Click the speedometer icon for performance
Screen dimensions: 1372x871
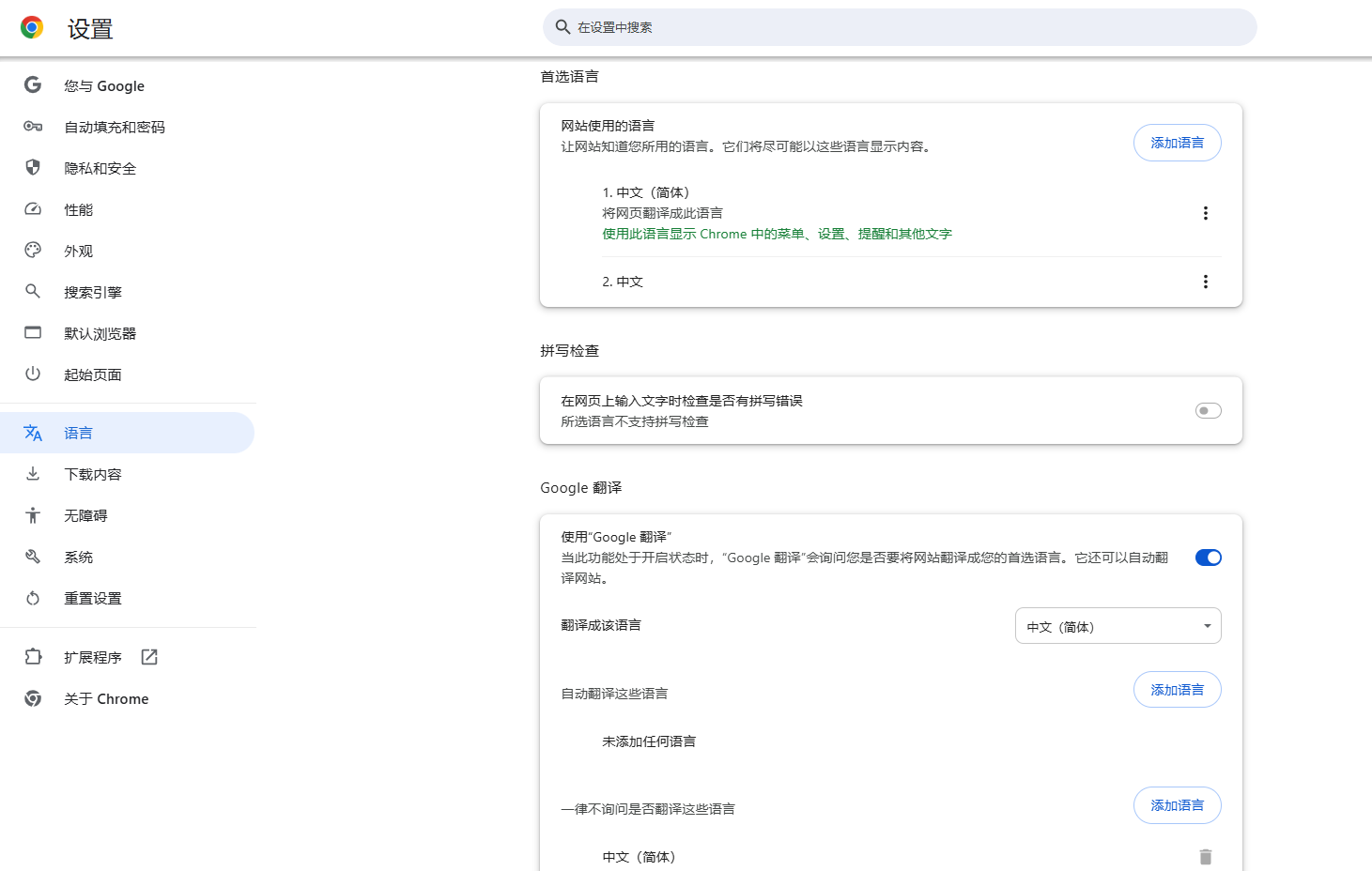click(x=33, y=209)
